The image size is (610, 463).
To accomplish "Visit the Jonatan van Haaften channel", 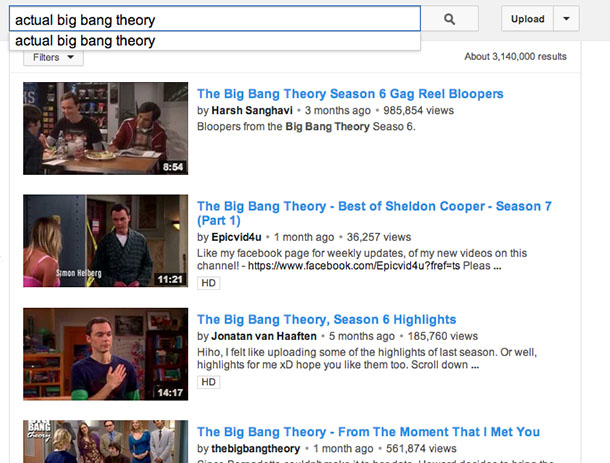I will coord(264,336).
